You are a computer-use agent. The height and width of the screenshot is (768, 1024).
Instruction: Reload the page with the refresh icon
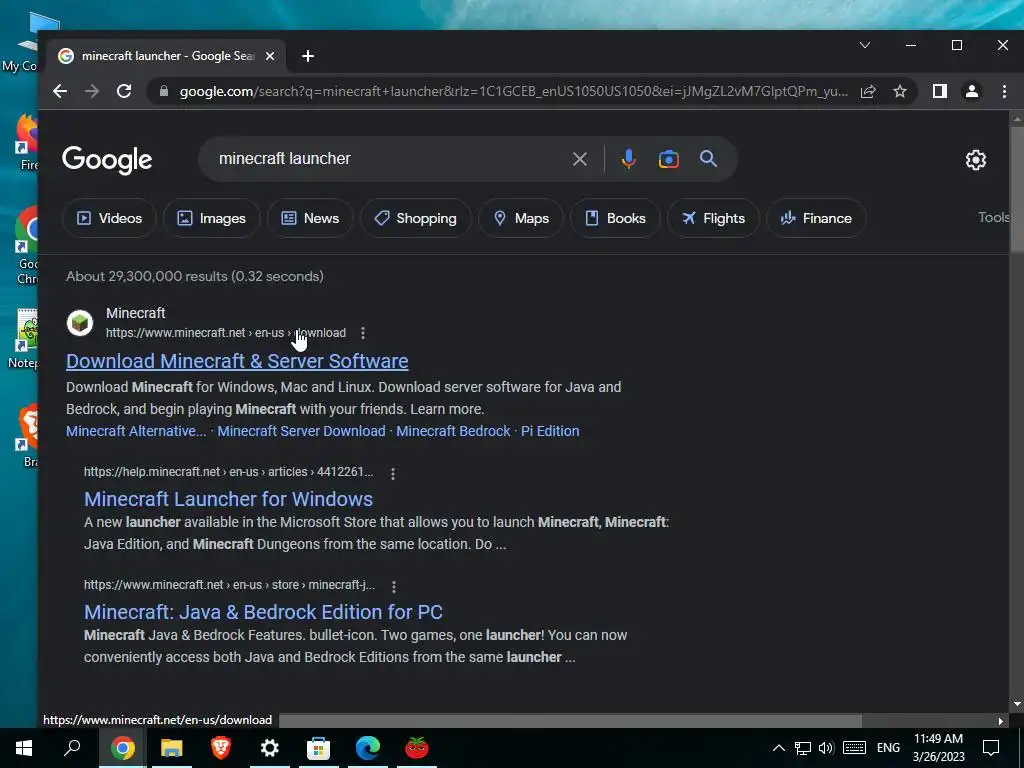click(124, 91)
